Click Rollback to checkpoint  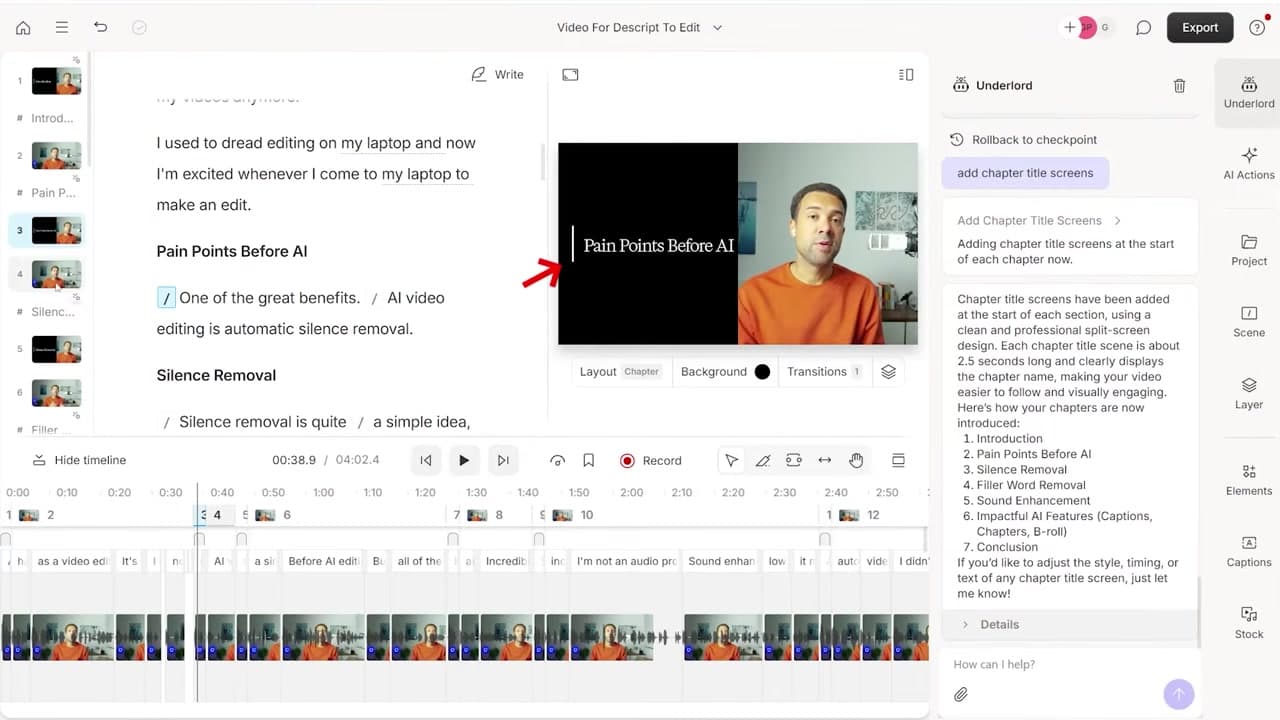tap(1023, 140)
